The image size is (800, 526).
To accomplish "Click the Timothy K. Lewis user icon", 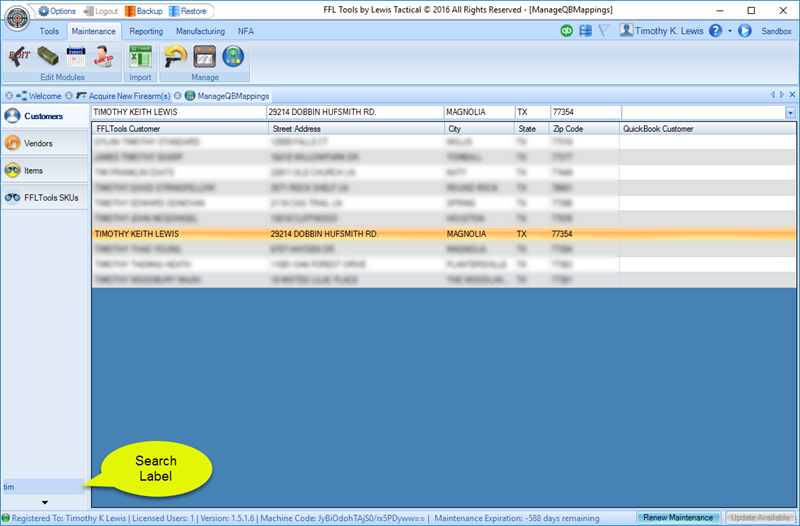I will (626, 30).
